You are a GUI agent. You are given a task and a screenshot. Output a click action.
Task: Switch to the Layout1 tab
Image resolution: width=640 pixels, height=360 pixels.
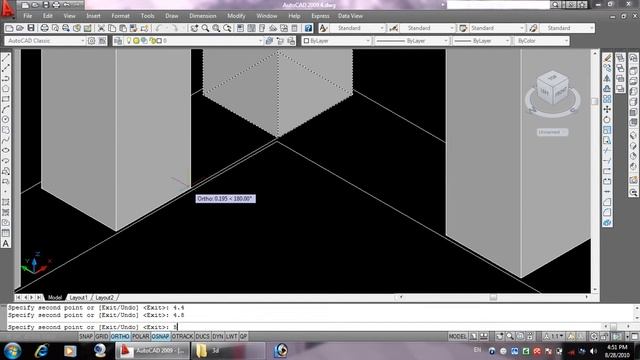point(78,298)
